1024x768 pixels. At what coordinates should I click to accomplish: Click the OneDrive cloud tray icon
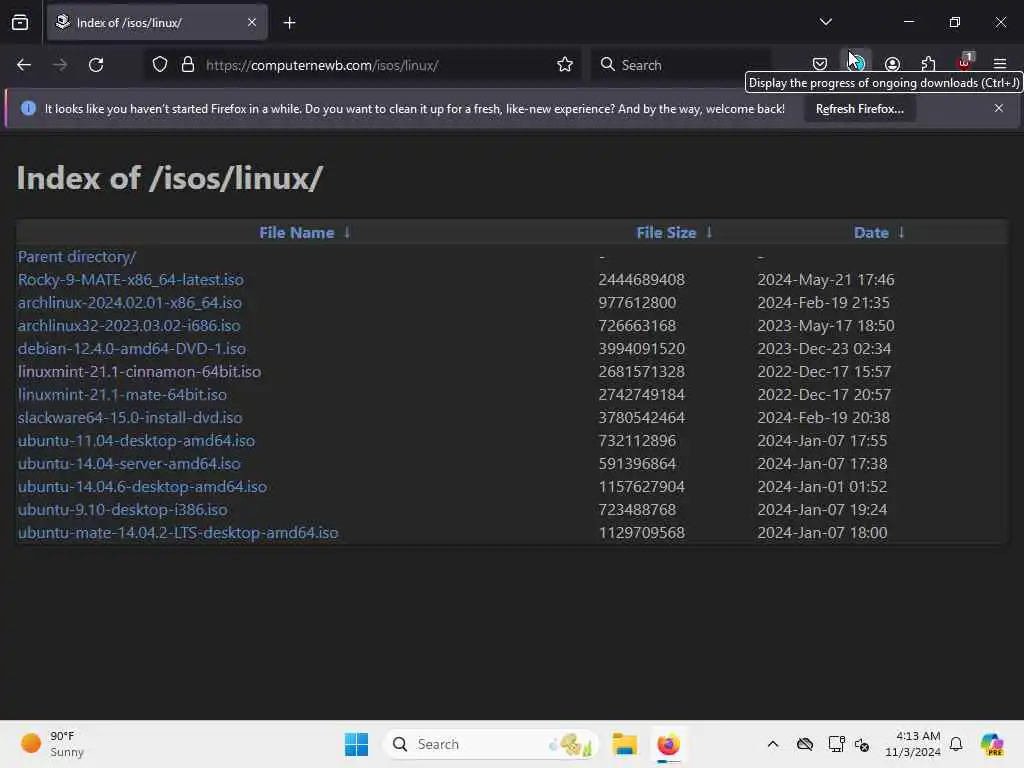805,744
